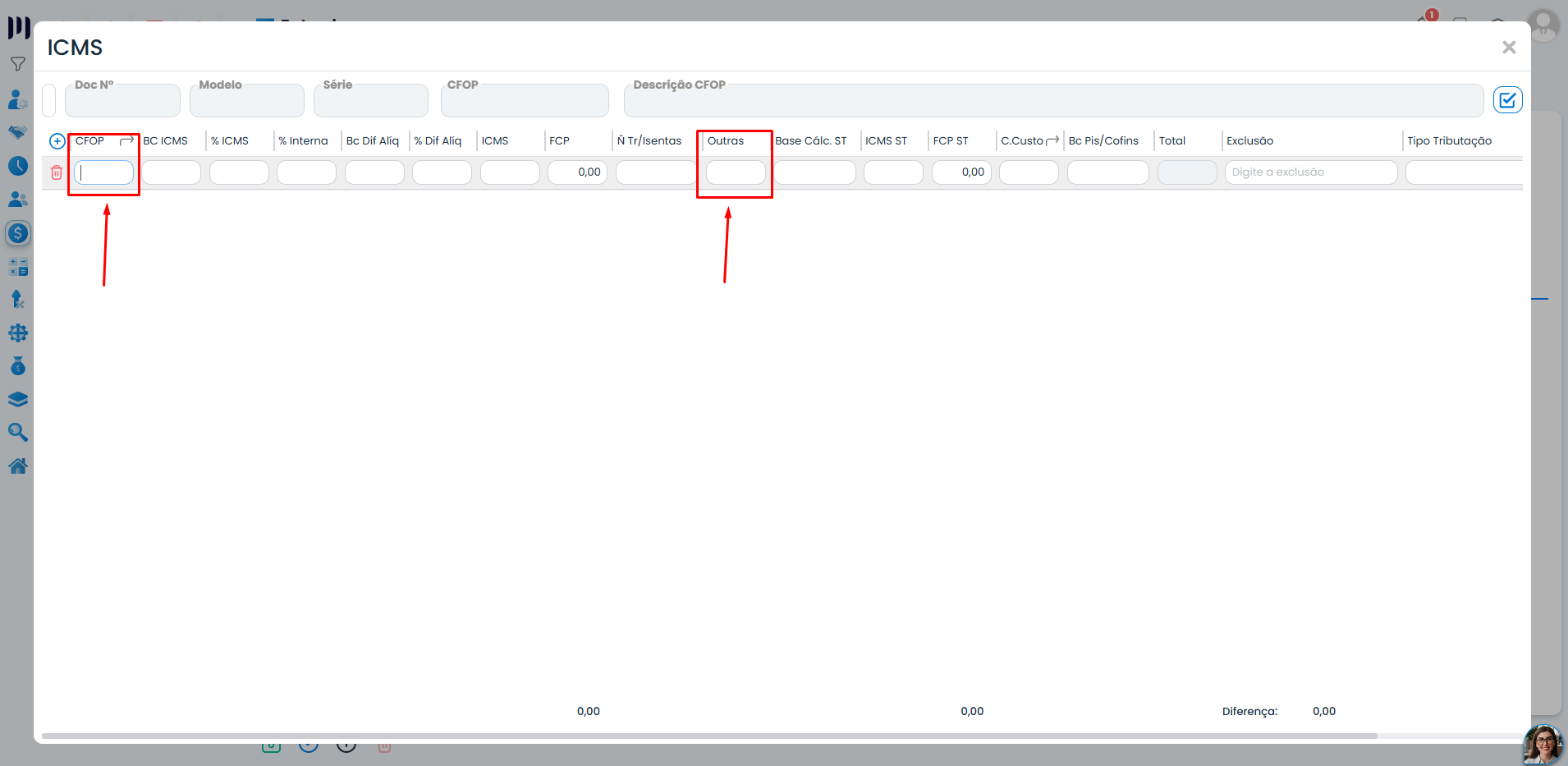This screenshot has width=1568, height=766.
Task: Click the FCP value field showing 0,00
Action: point(578,172)
